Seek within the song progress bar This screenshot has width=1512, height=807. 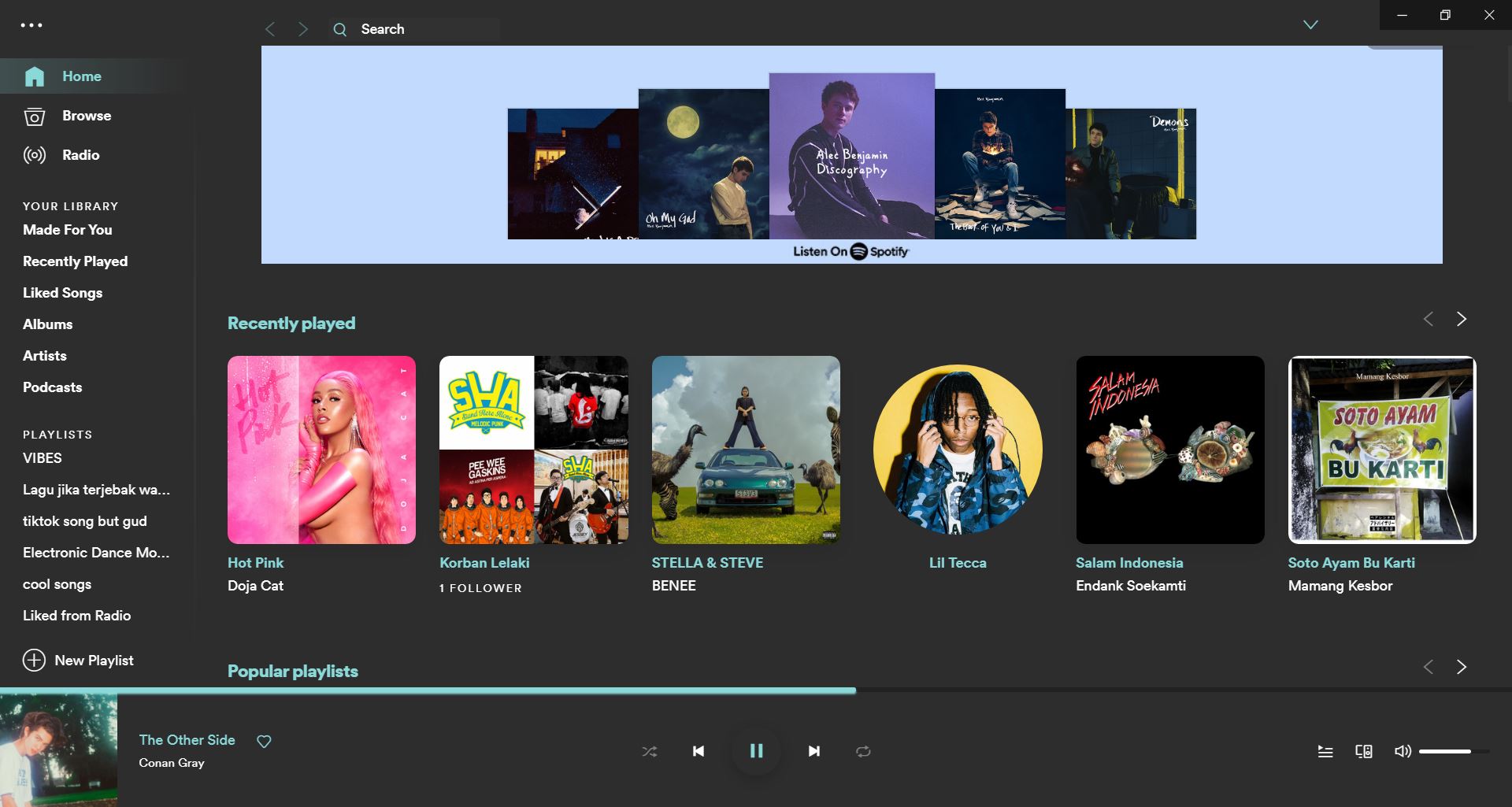(x=756, y=690)
